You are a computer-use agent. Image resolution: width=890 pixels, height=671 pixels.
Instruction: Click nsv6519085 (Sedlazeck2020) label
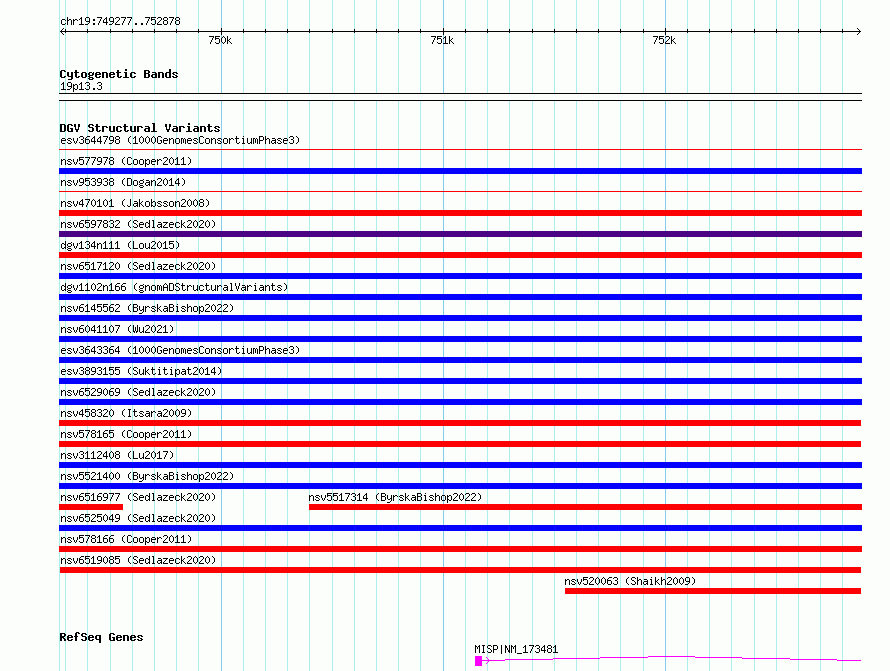(138, 560)
